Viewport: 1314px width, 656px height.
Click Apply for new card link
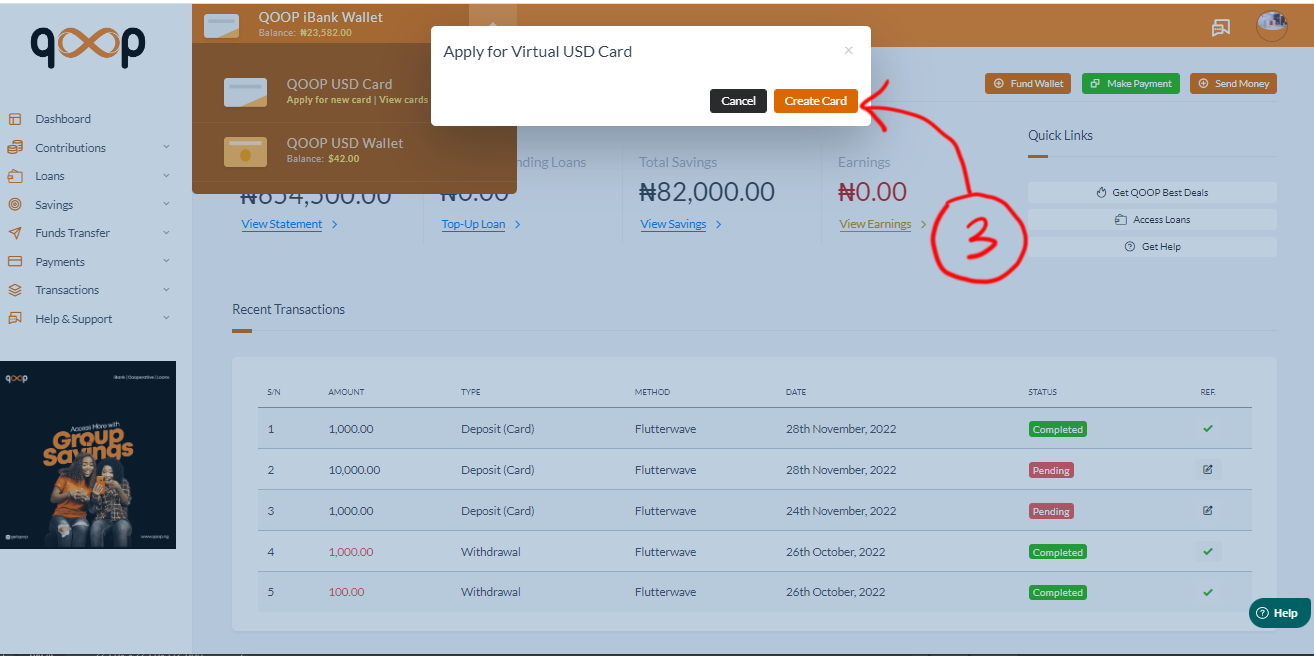(x=328, y=100)
